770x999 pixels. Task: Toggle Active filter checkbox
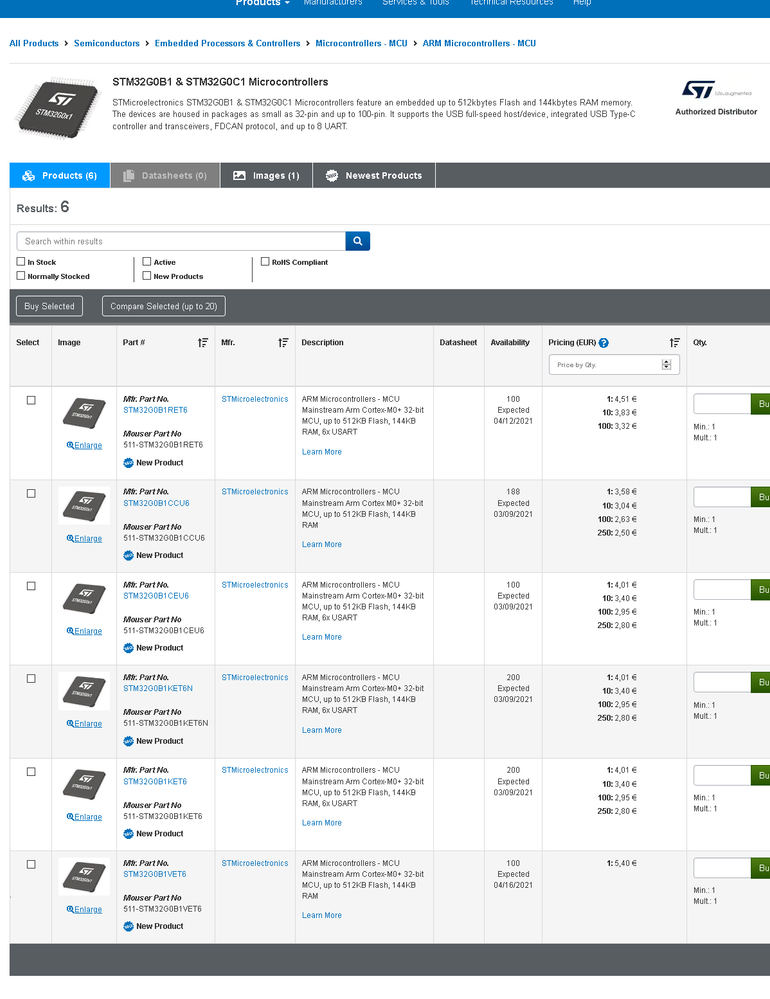tap(147, 261)
